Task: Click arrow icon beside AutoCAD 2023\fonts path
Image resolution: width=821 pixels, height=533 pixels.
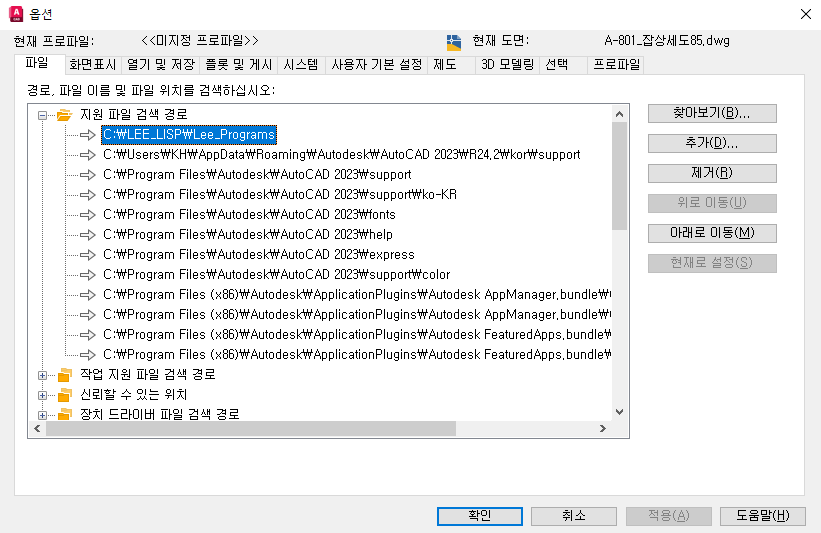Action: pos(87,215)
